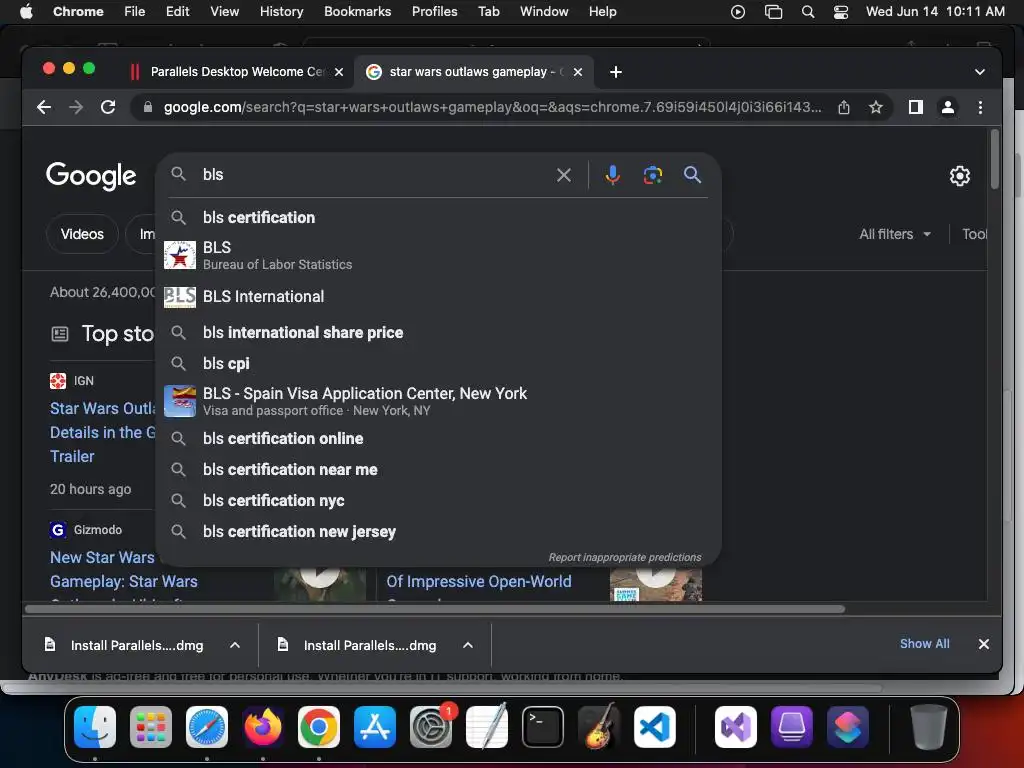
Task: Open Chrome three-dot menu
Action: 980,107
